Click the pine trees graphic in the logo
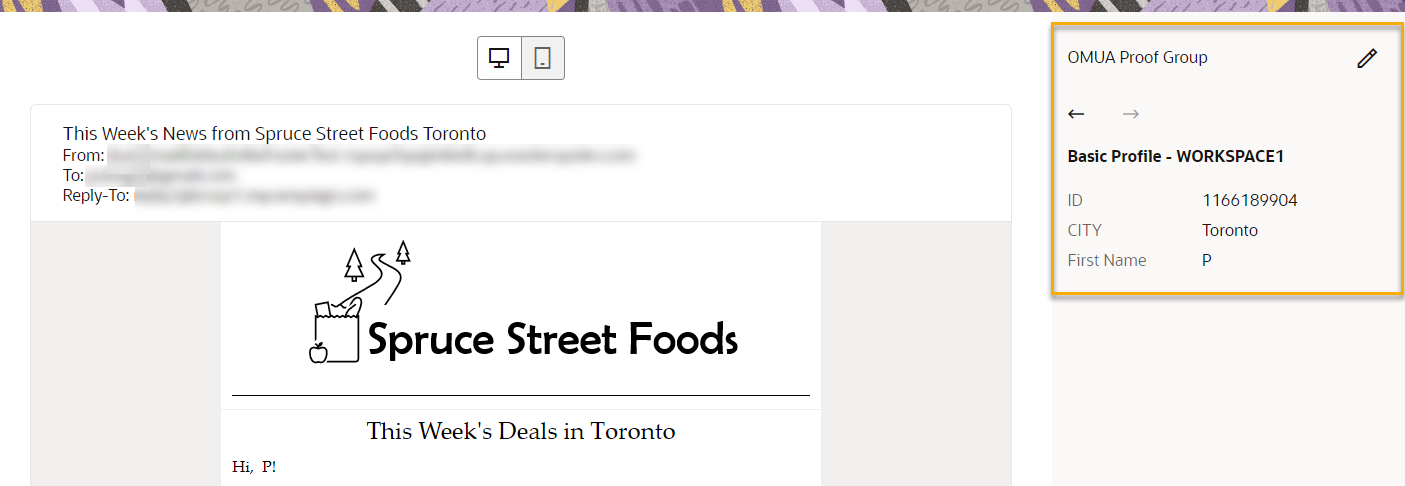The image size is (1405, 486). pos(355,264)
